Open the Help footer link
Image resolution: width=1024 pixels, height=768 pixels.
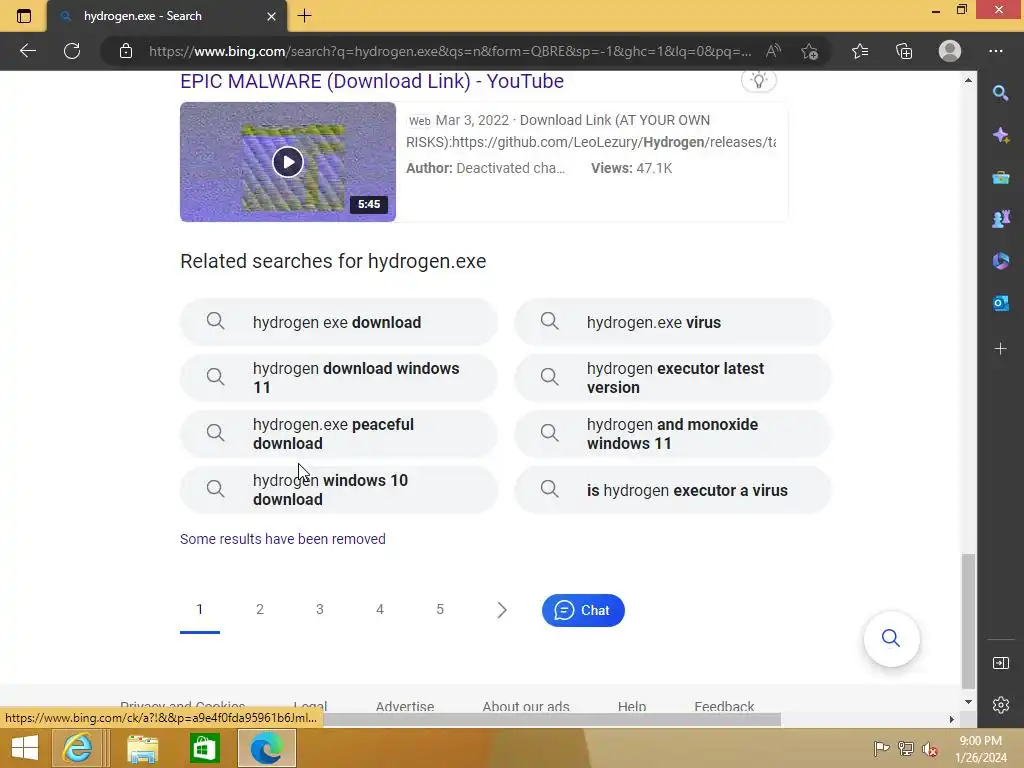coord(632,706)
